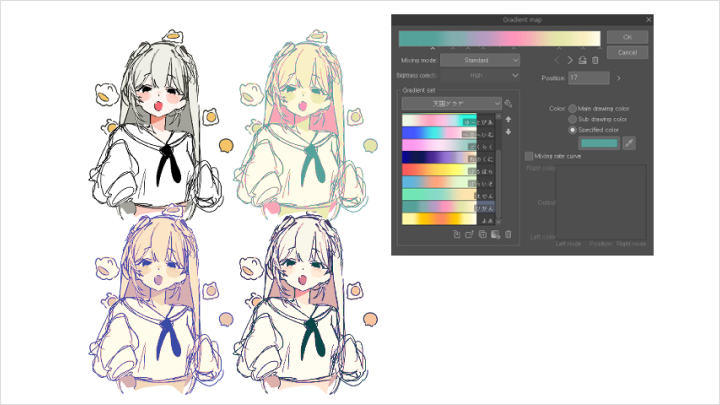Screen dimensions: 720x405
Task: Open the Mixing mode Standard dropdown
Action: pos(480,60)
